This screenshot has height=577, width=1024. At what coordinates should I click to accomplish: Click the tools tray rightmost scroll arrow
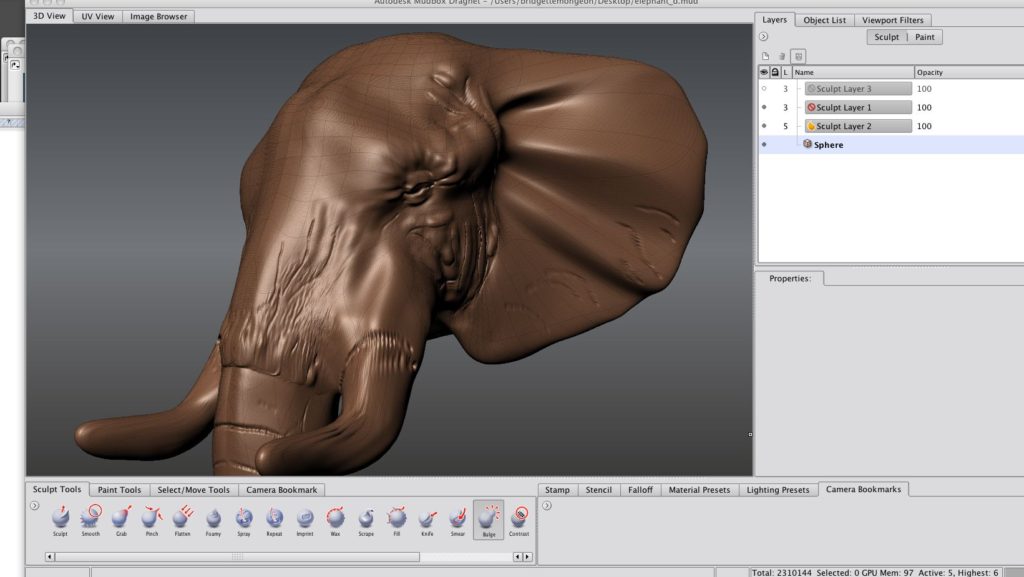[528, 557]
